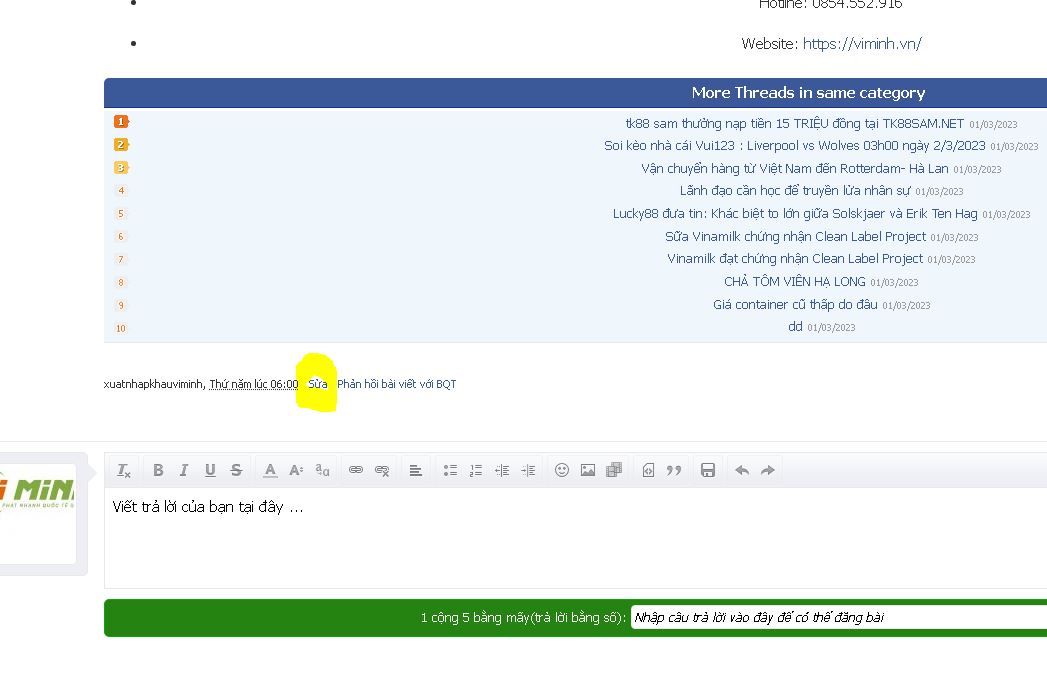The width and height of the screenshot is (1047, 675).
Task: Click the Remove Formatting icon in editor
Action: (124, 470)
